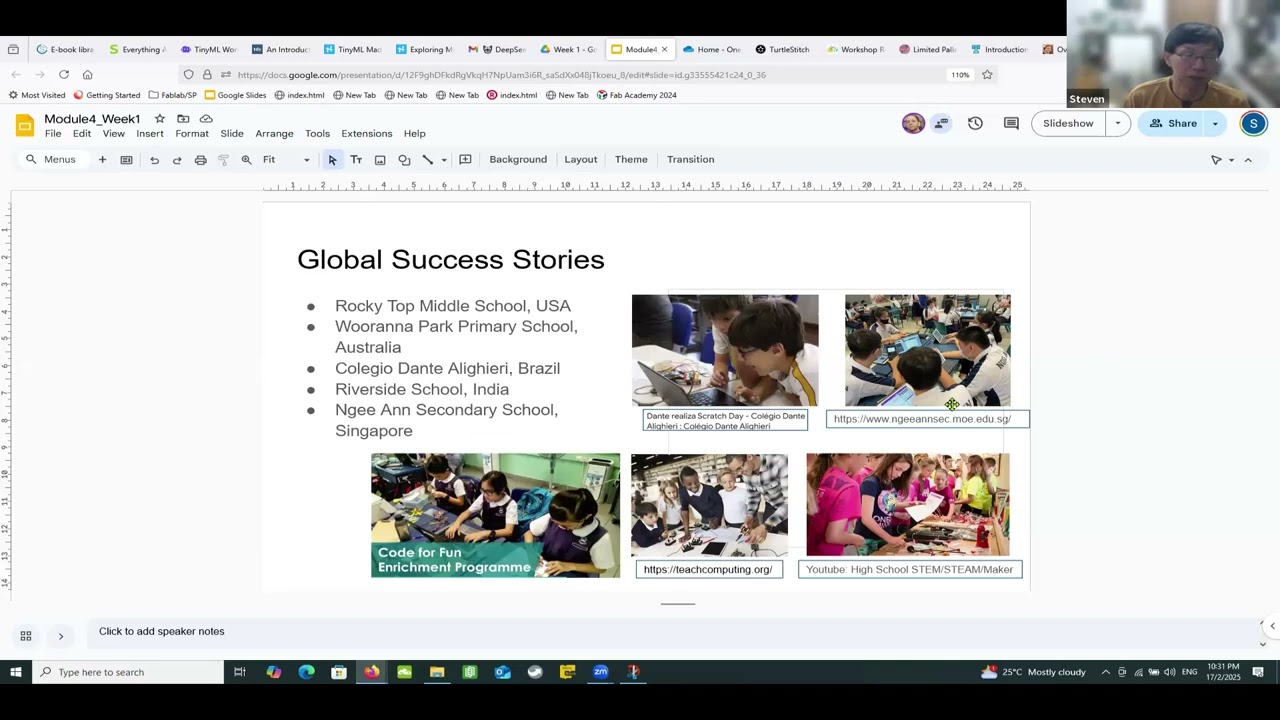The width and height of the screenshot is (1280, 720).
Task: Open the Google account S avatar
Action: click(1253, 123)
